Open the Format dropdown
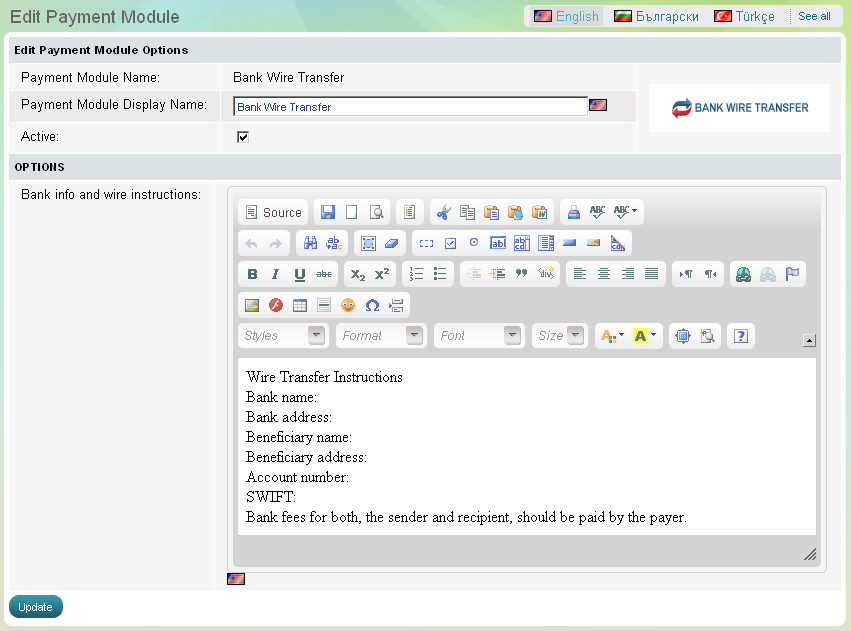Screen dimensions: 851x631 tap(381, 336)
